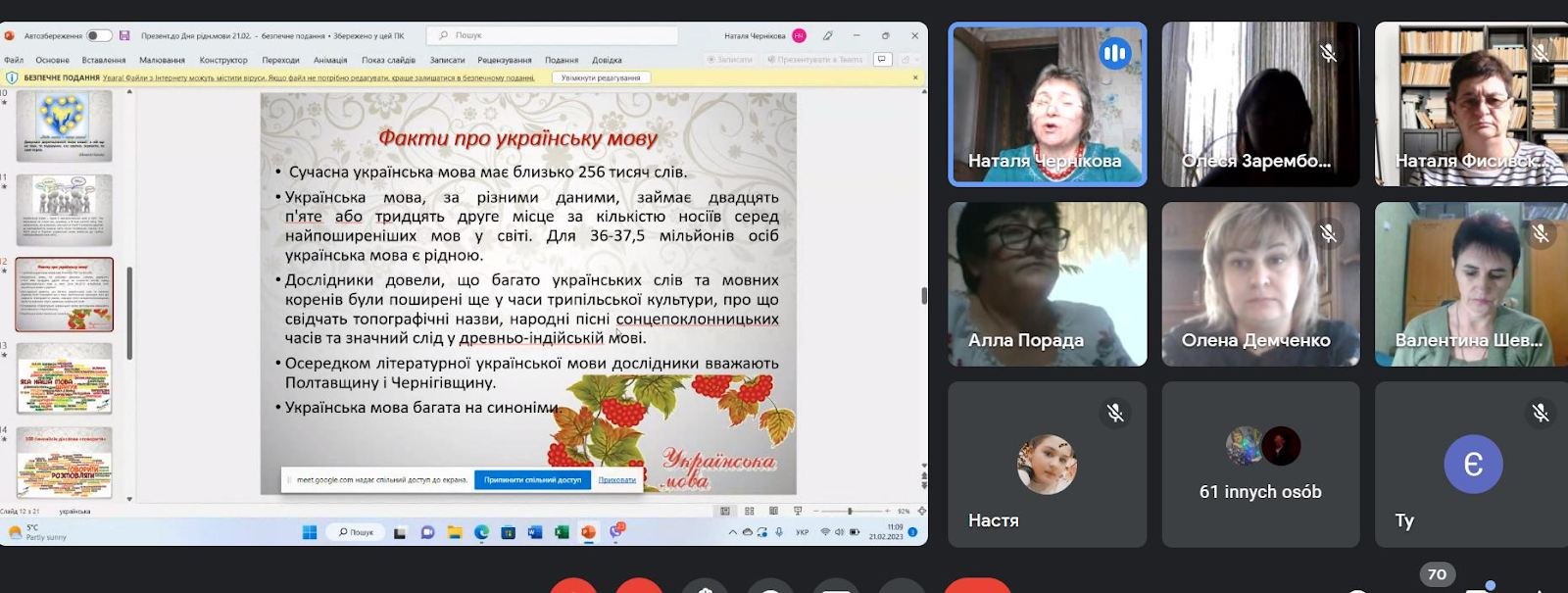Open Task View from the taskbar
Image resolution: width=1568 pixels, height=593 pixels.
pos(400,532)
